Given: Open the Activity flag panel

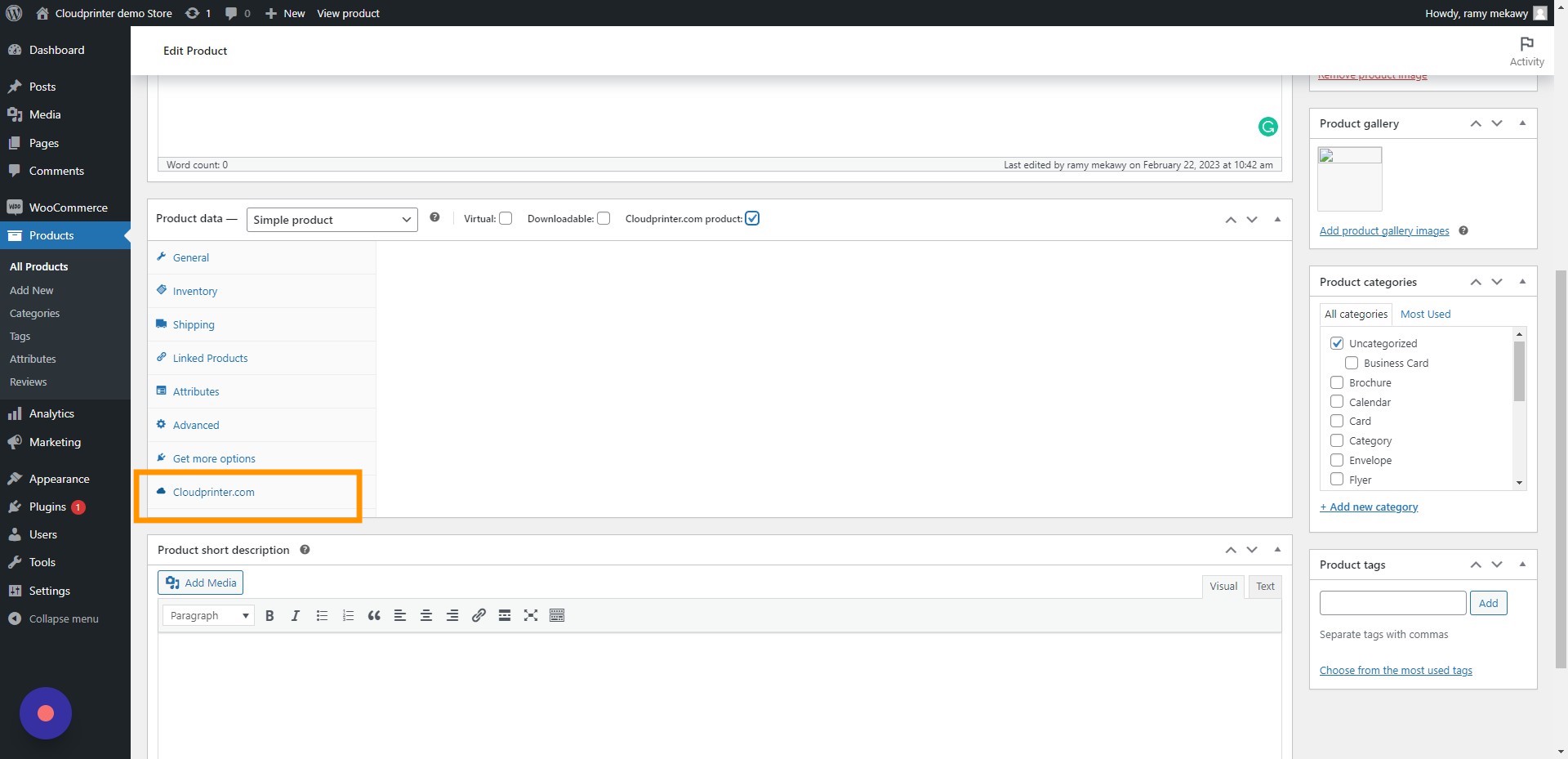Looking at the screenshot, I should (1526, 51).
